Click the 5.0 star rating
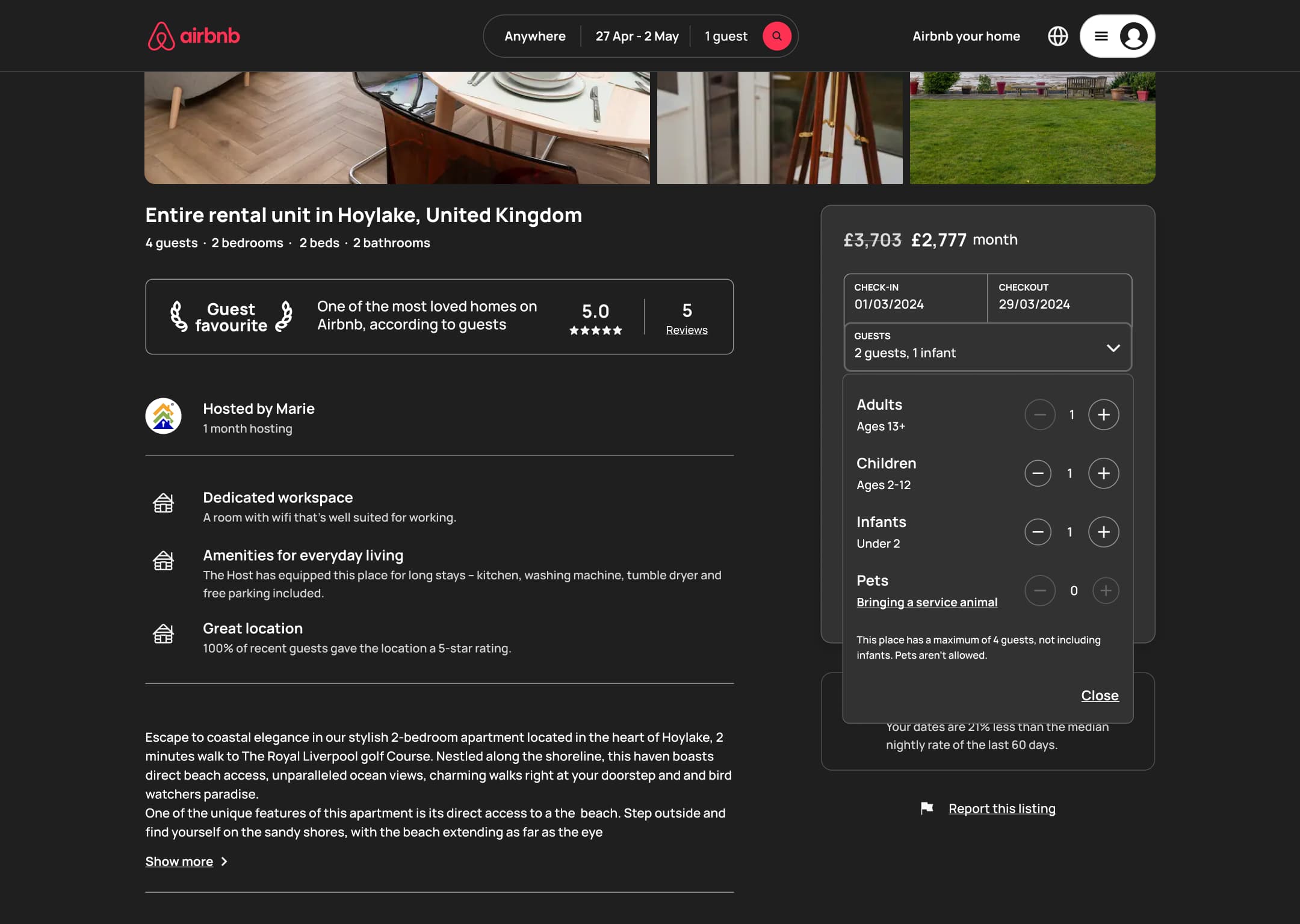The height and width of the screenshot is (924, 1300). [x=595, y=318]
